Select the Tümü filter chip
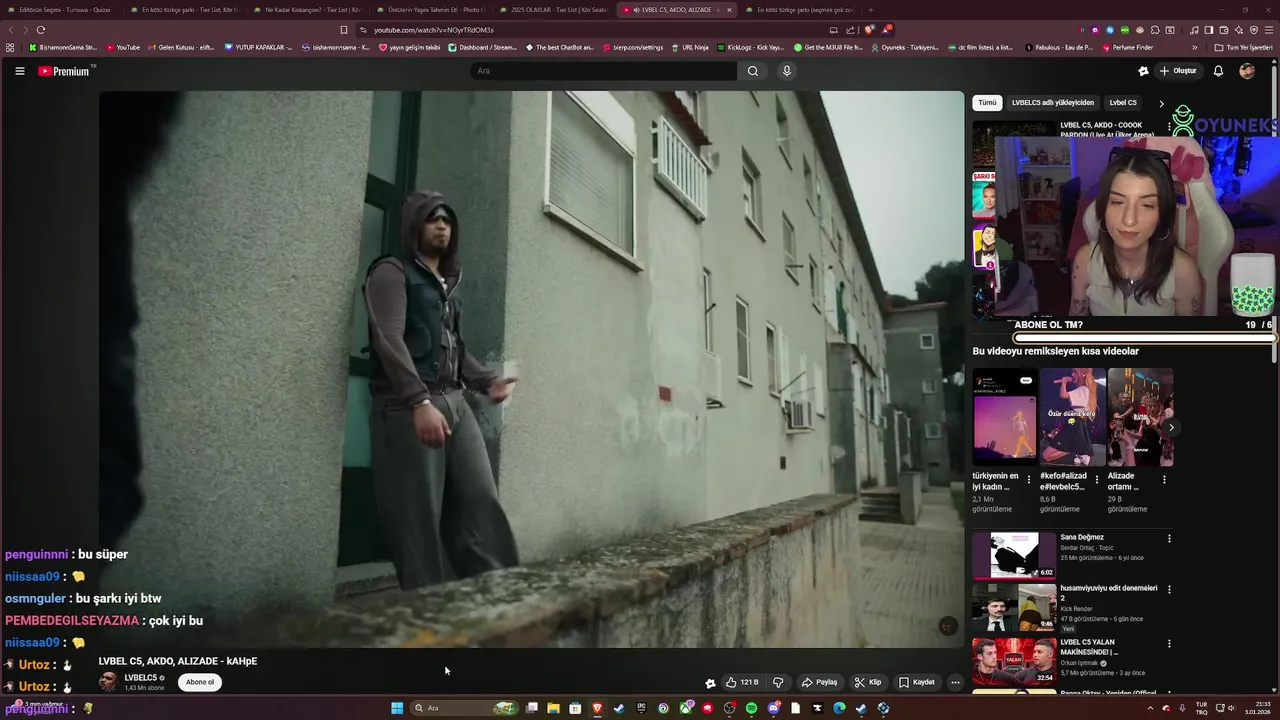This screenshot has height=720, width=1280. coord(987,102)
